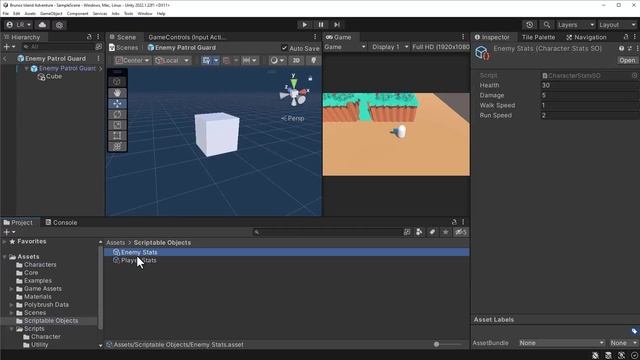Expand the Game Assets folder
The height and width of the screenshot is (360, 640).
(x=12, y=289)
